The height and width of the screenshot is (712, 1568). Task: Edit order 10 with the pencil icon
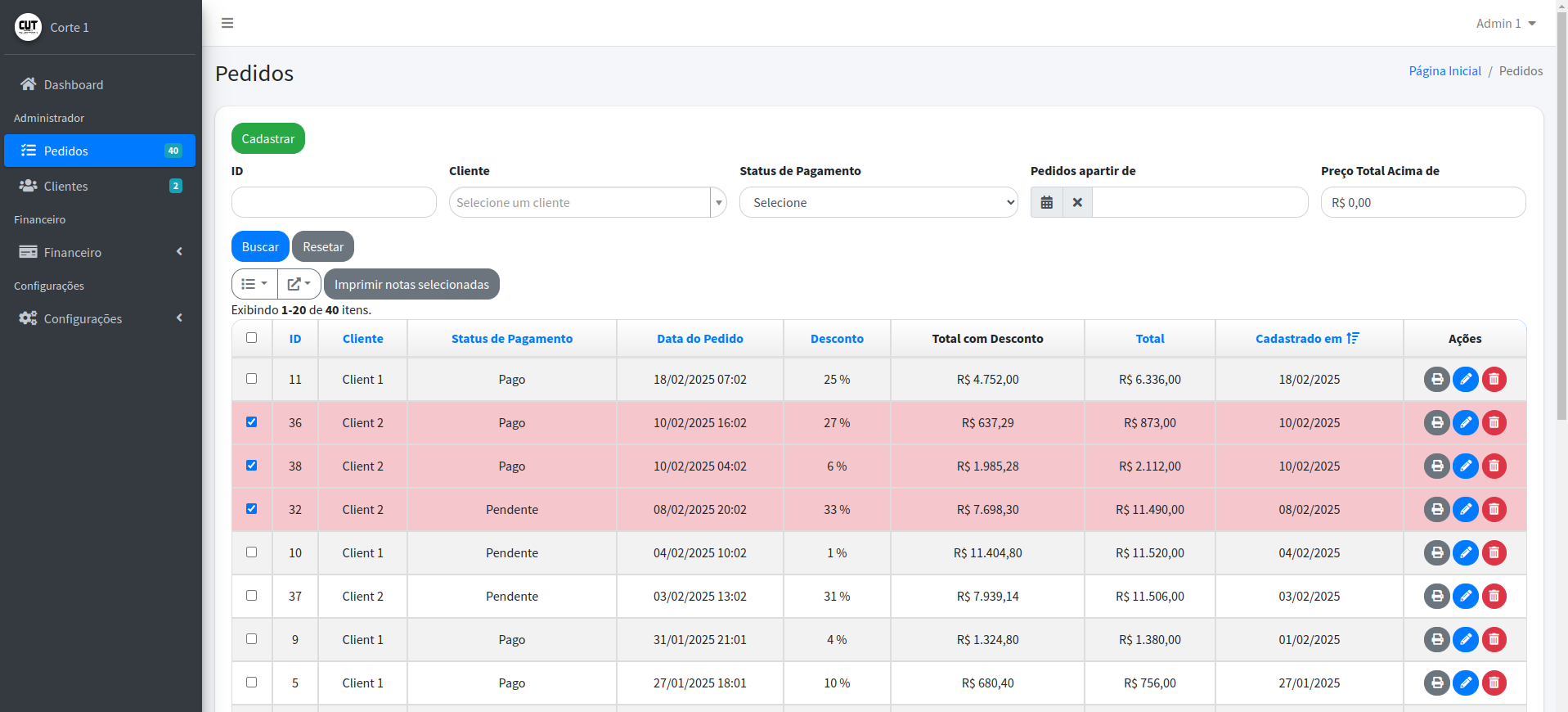click(1465, 552)
